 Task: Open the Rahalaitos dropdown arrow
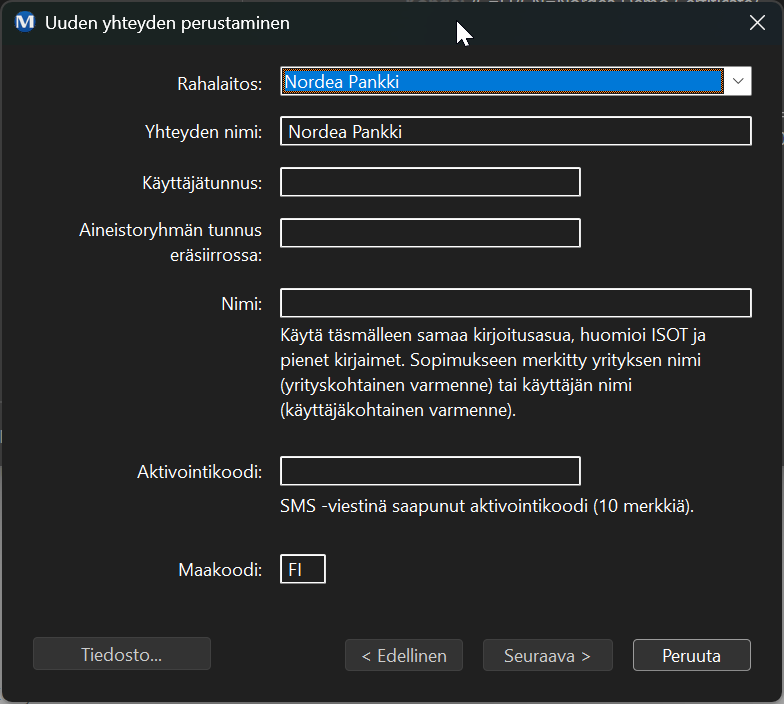pyautogui.click(x=738, y=81)
